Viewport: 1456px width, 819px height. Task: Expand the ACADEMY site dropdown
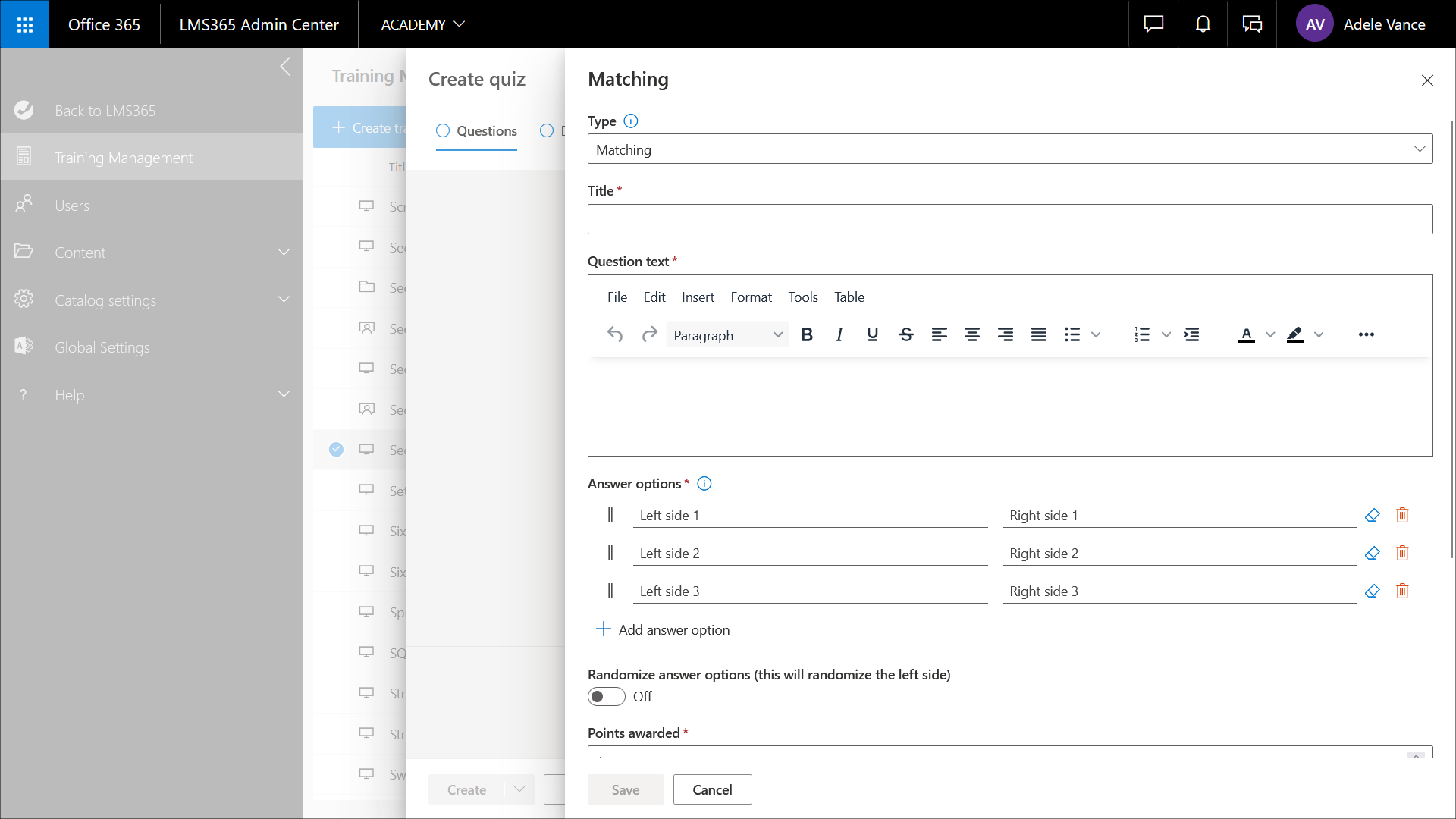(x=422, y=24)
